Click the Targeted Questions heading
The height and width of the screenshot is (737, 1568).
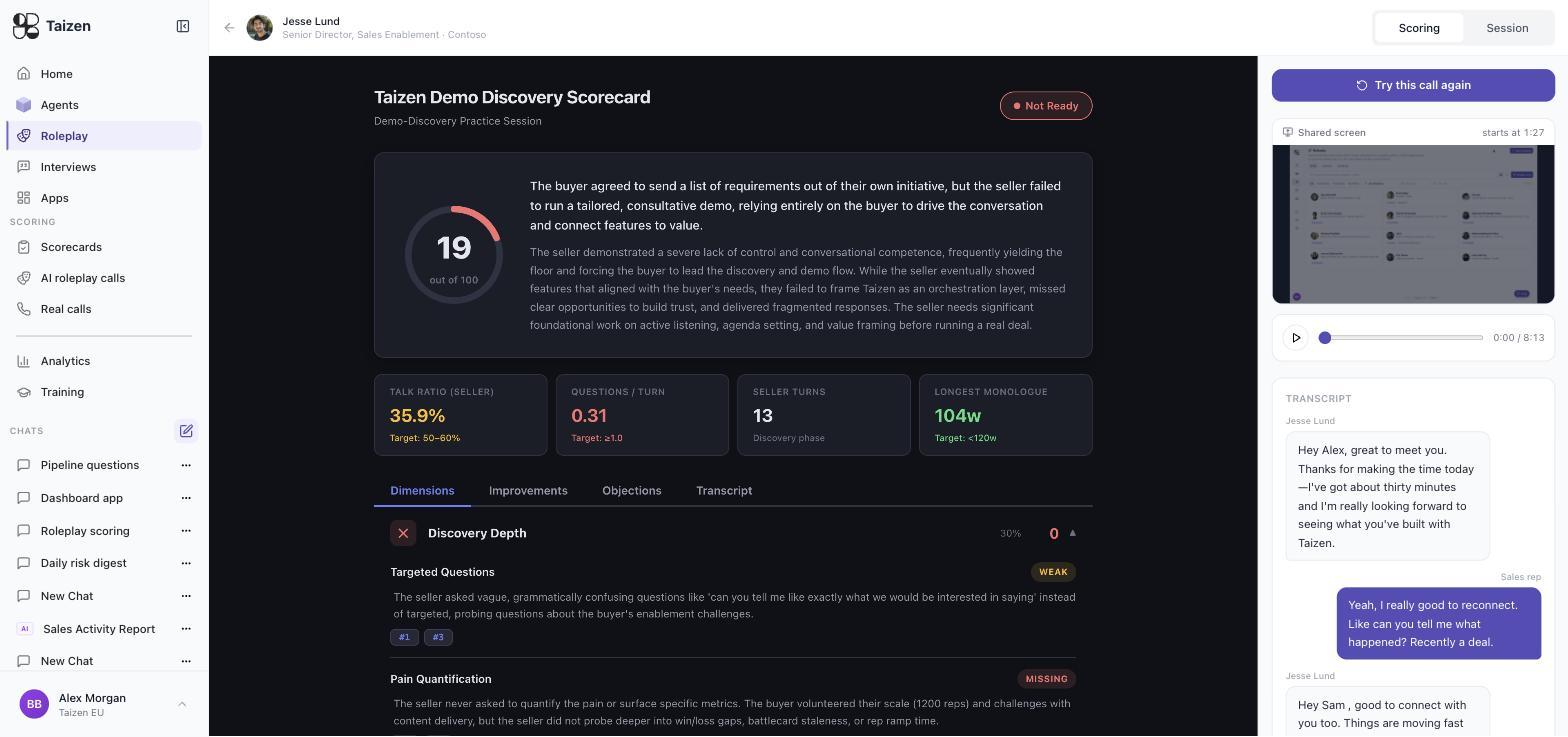click(442, 572)
